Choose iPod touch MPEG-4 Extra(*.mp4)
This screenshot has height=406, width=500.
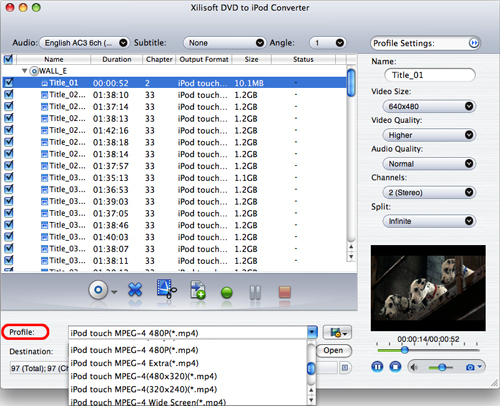[x=188, y=363]
